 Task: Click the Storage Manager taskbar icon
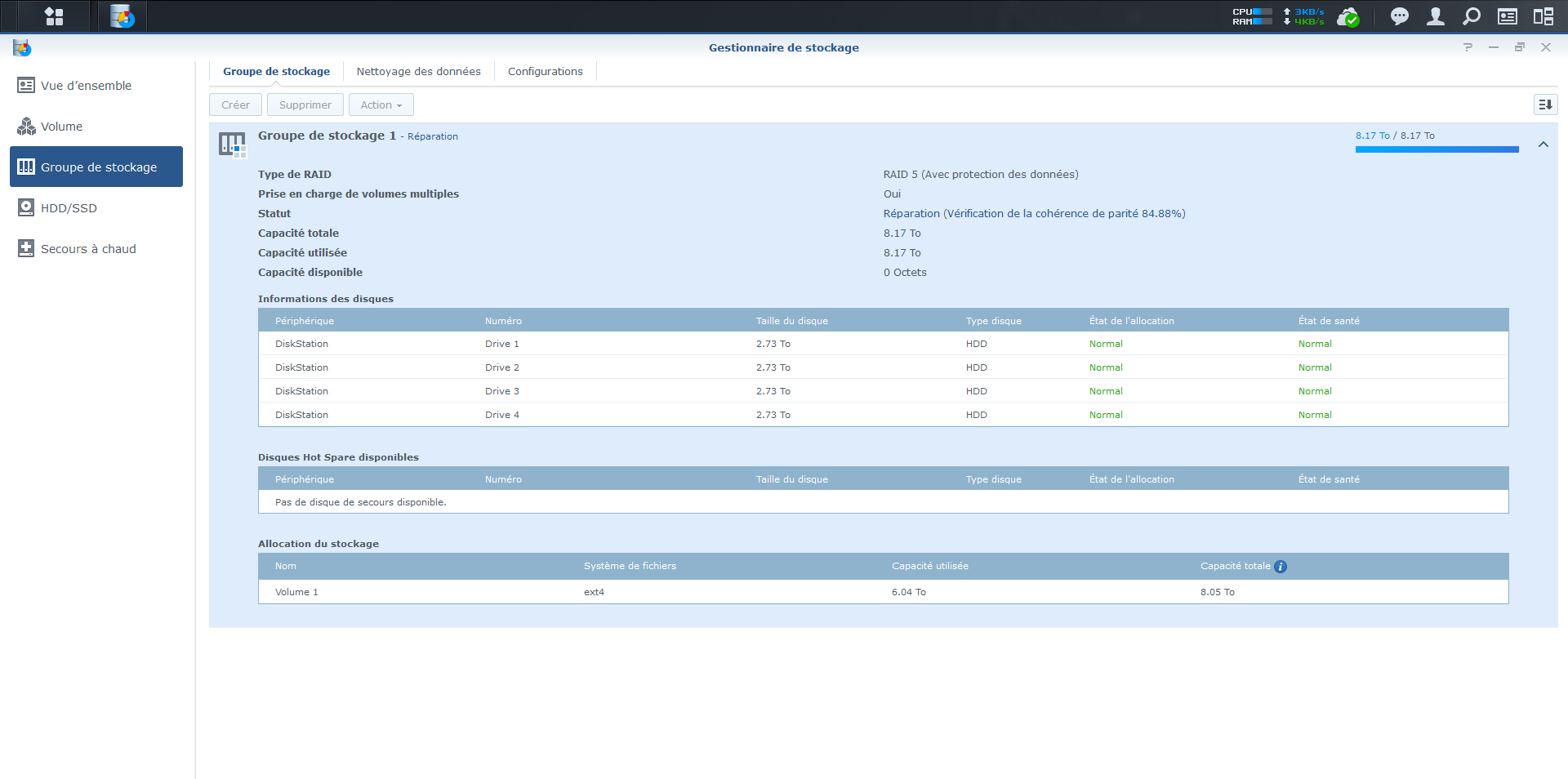[122, 16]
